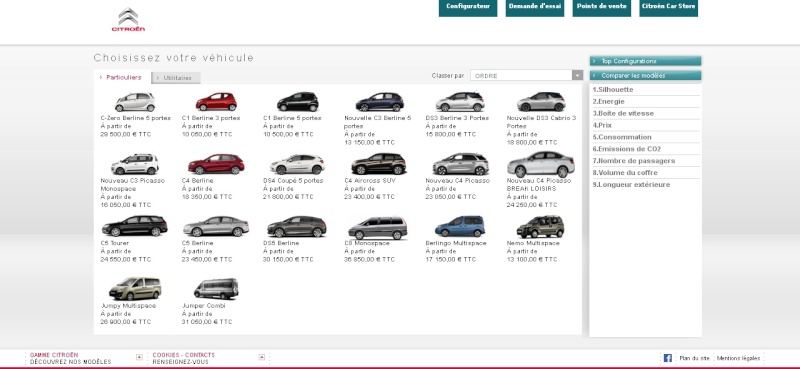The image size is (800, 369).
Task: Select the Jumpy Multispace image
Action: [x=135, y=289]
